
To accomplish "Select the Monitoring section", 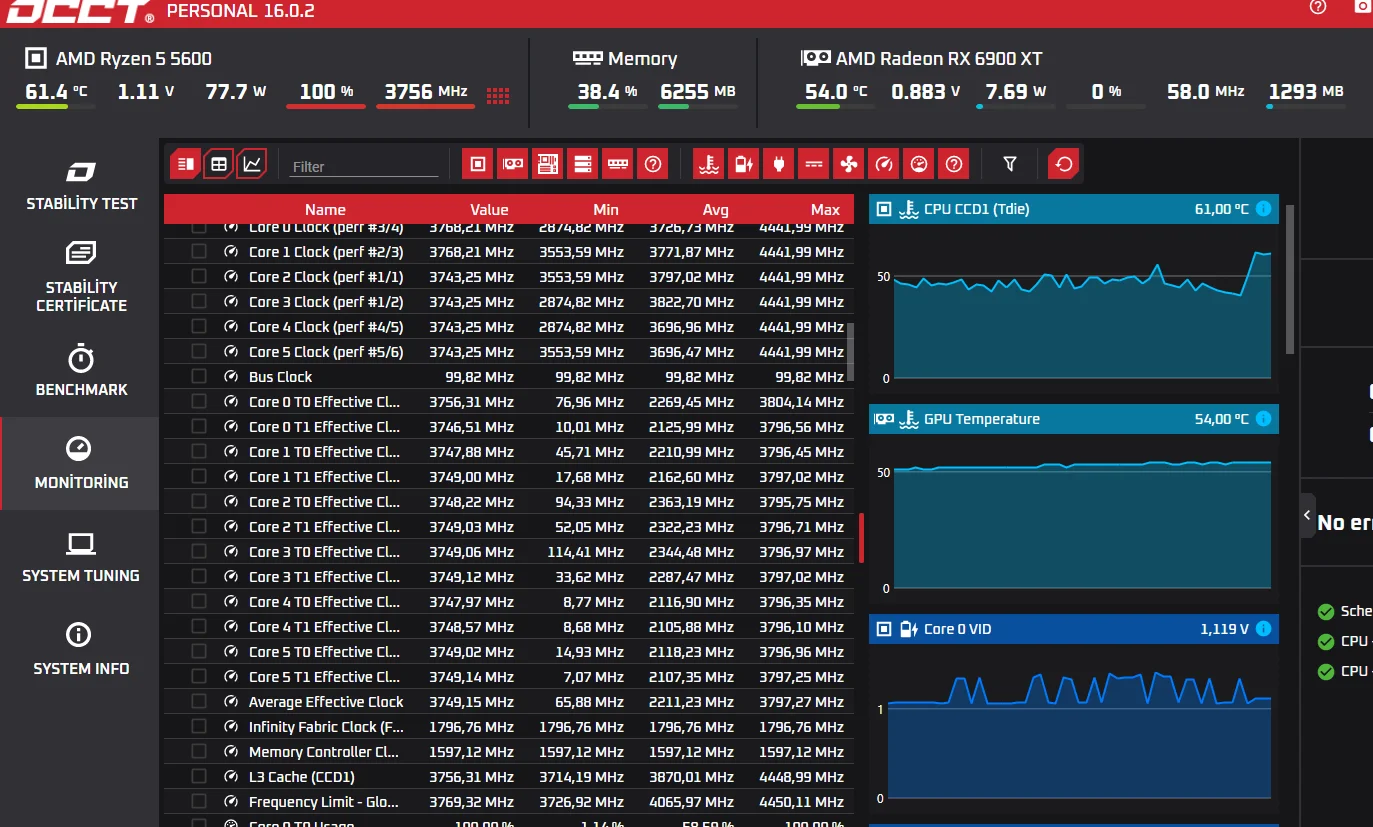I will 81,464.
